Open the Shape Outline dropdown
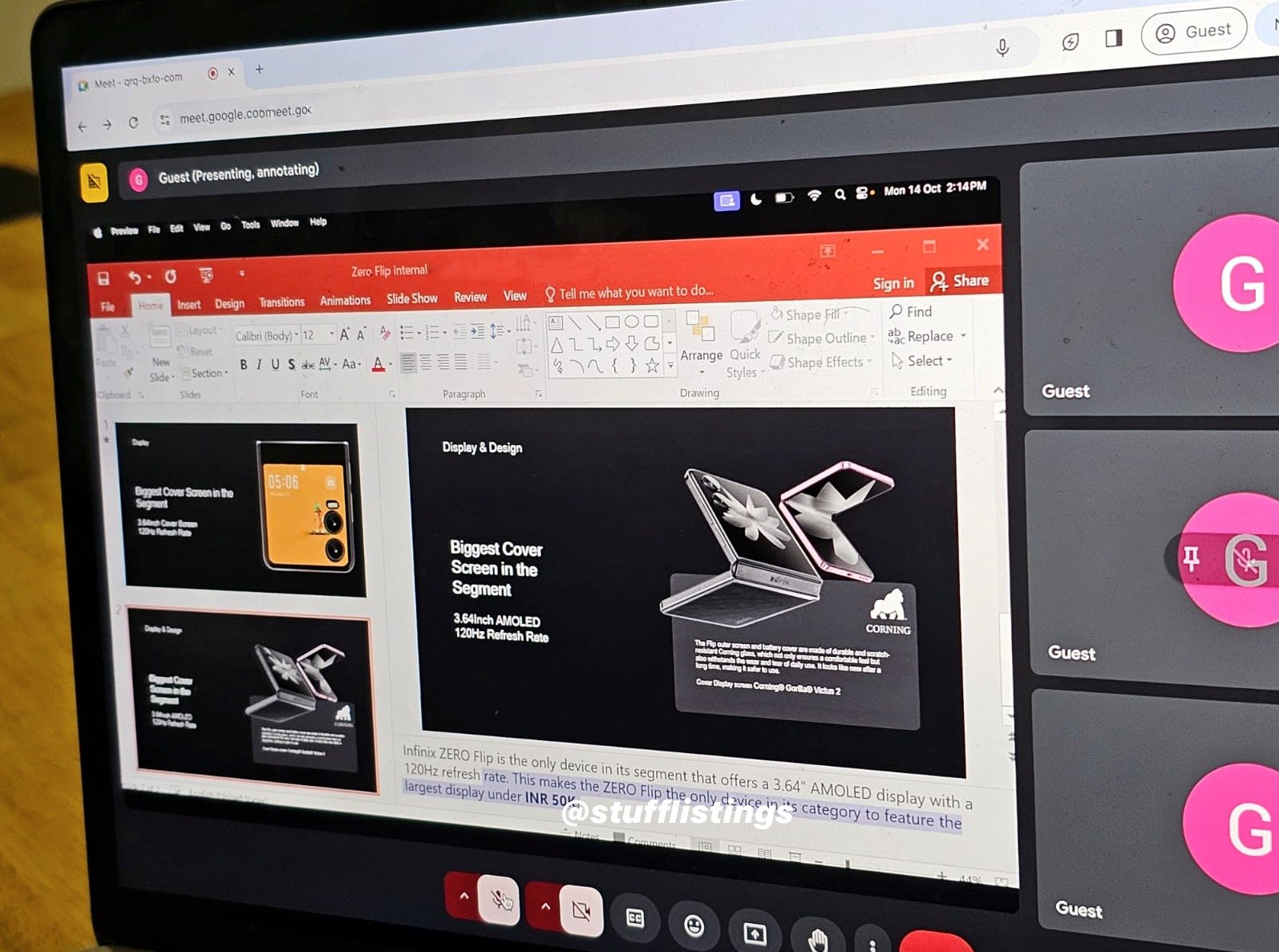Screen dimensions: 1279x952 coord(822,338)
